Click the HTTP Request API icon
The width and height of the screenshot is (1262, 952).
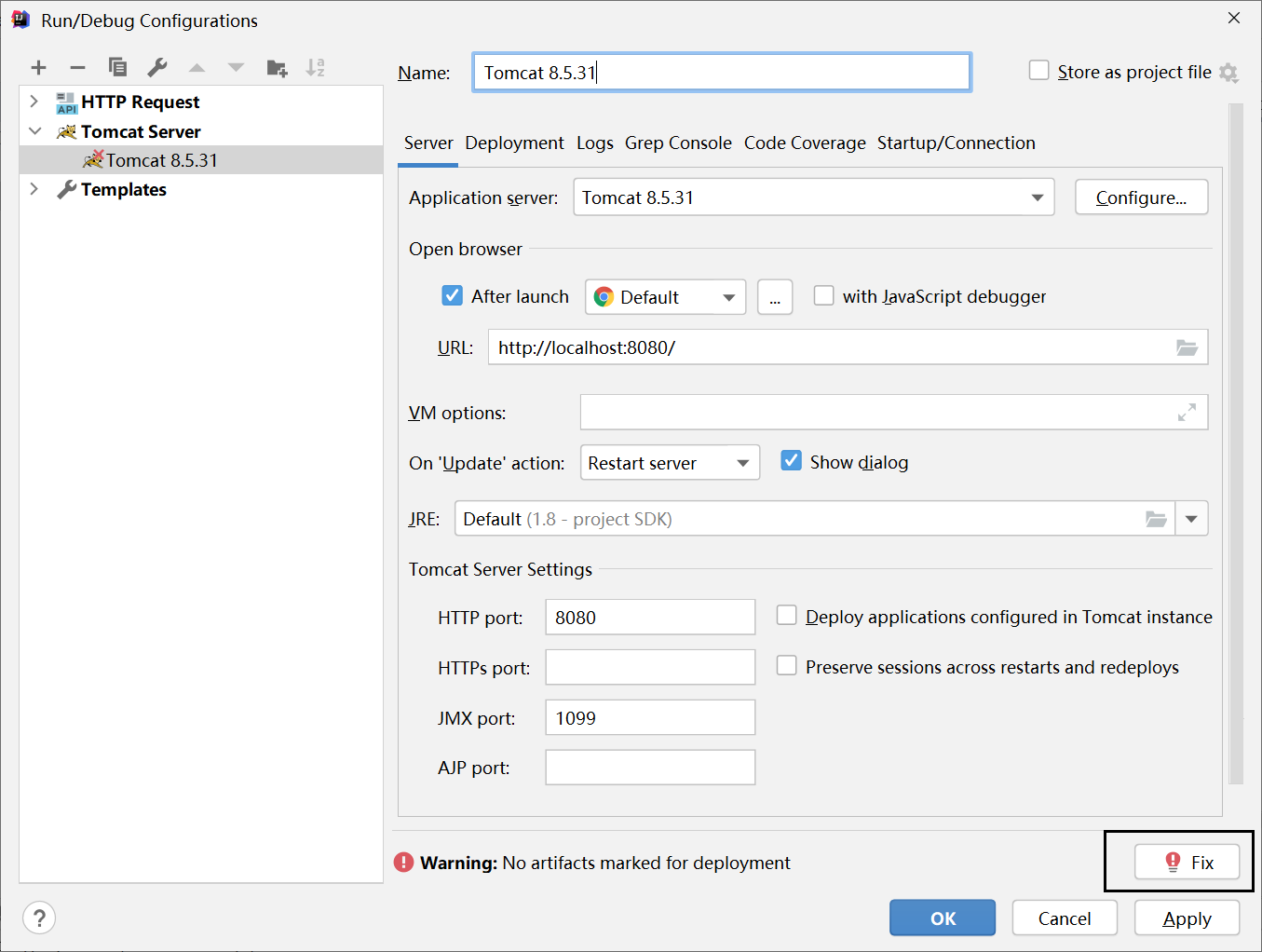tap(66, 102)
